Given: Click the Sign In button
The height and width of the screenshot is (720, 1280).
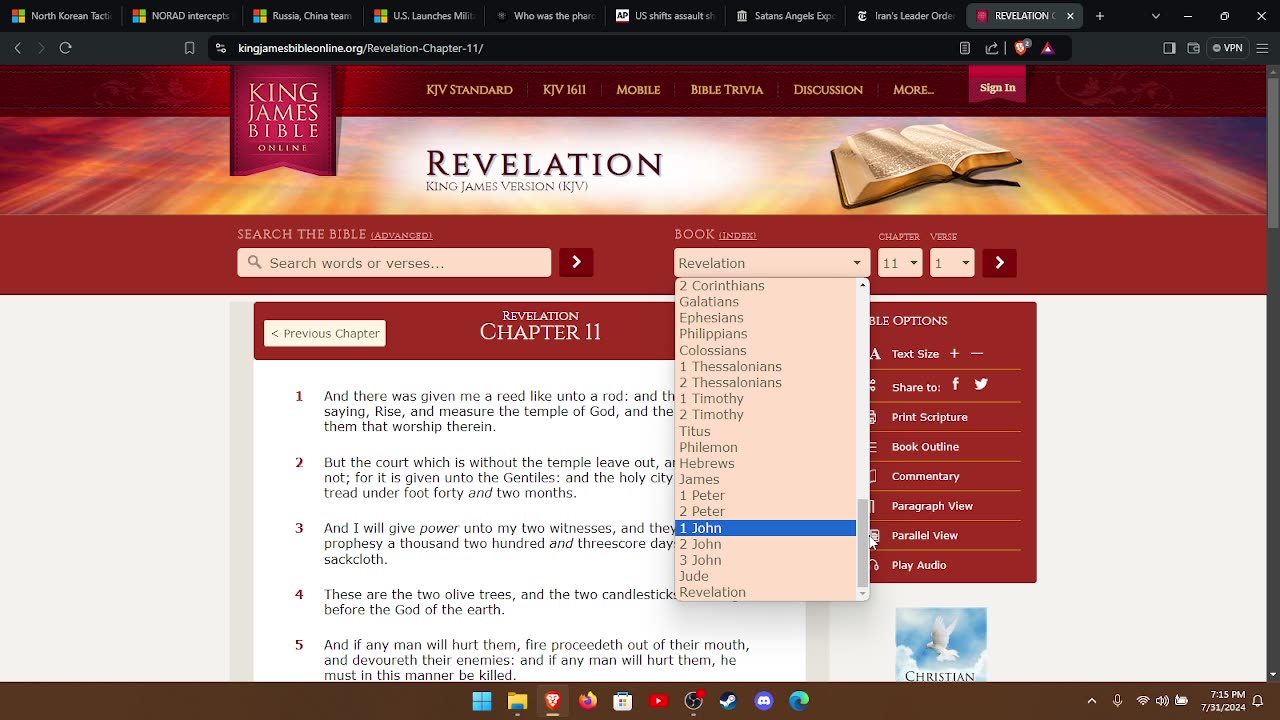Looking at the screenshot, I should (x=997, y=88).
